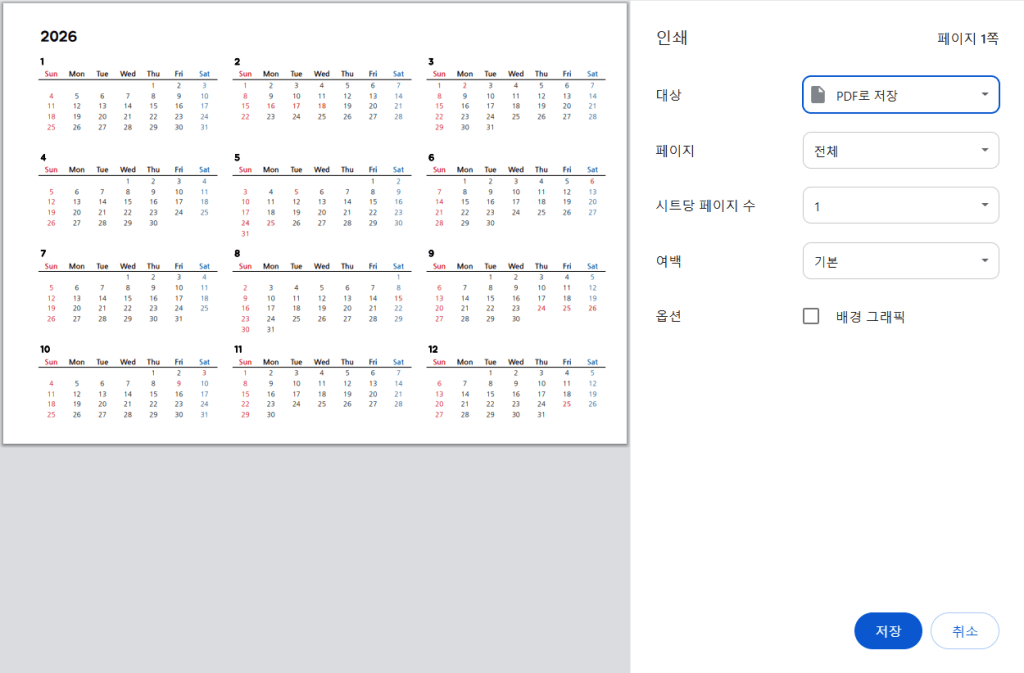Click the 2026 title in the preview
1024x673 pixels.
(58, 37)
